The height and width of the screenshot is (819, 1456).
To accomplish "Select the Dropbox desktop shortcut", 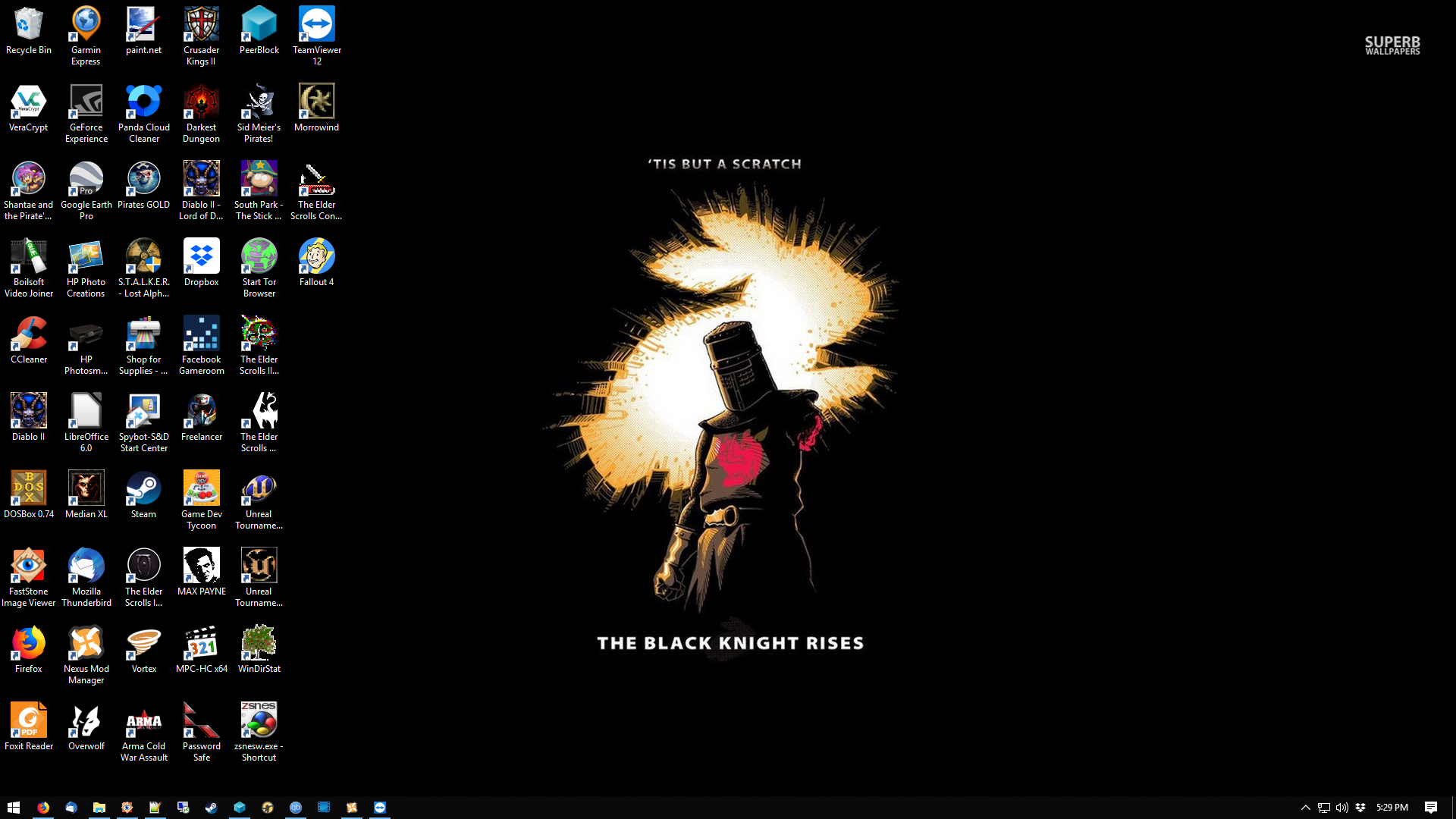I will [202, 264].
